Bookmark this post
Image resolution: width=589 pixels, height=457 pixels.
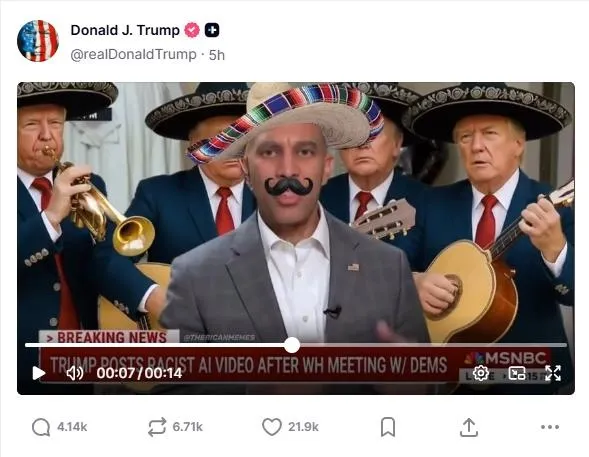pos(388,427)
